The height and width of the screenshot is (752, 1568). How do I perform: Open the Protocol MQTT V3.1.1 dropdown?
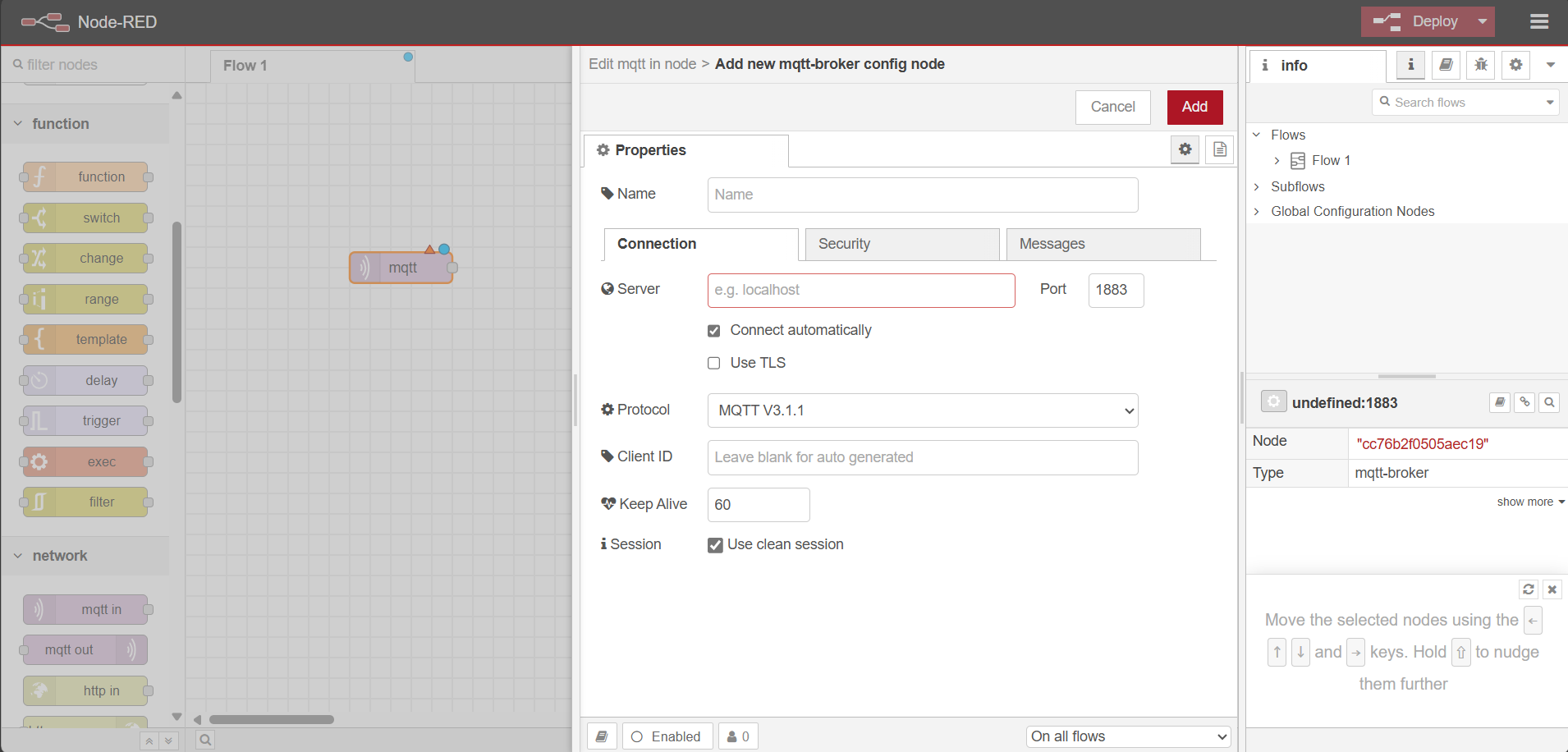point(923,410)
